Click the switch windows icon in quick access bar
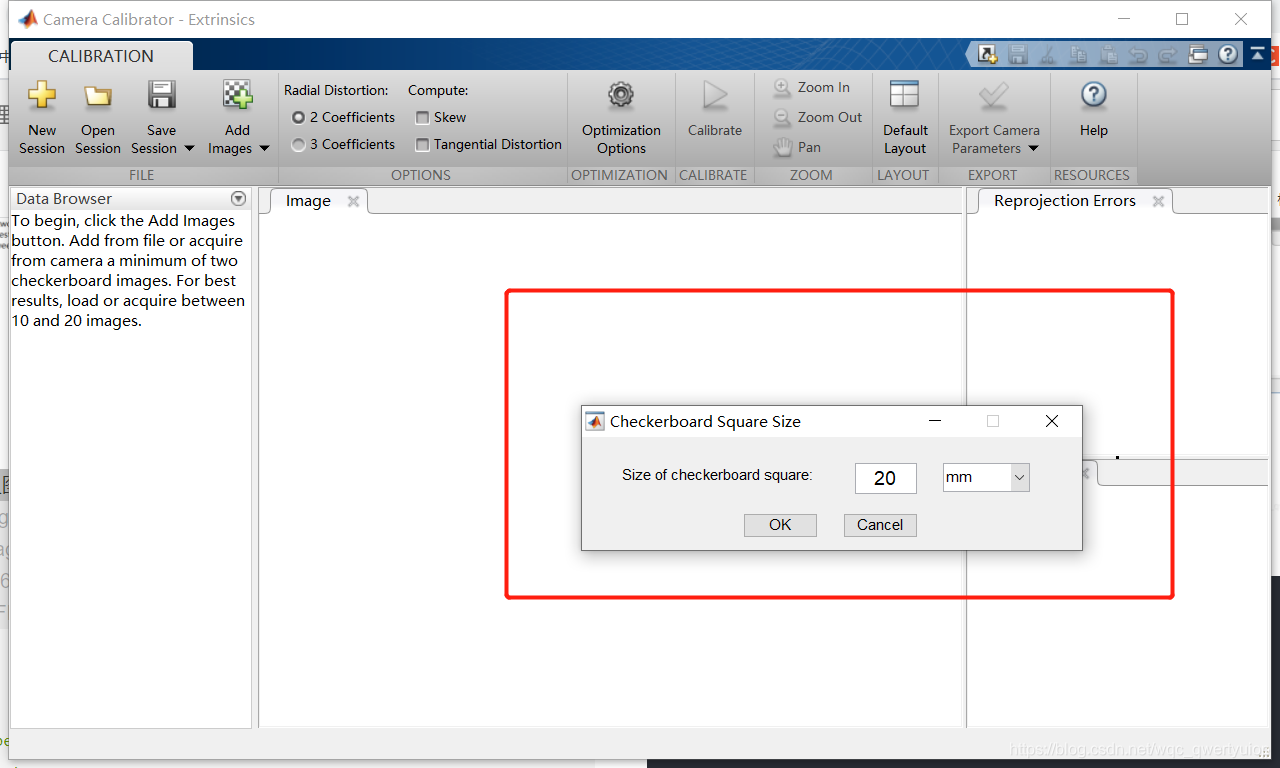The image size is (1280, 768). pyautogui.click(x=1198, y=55)
